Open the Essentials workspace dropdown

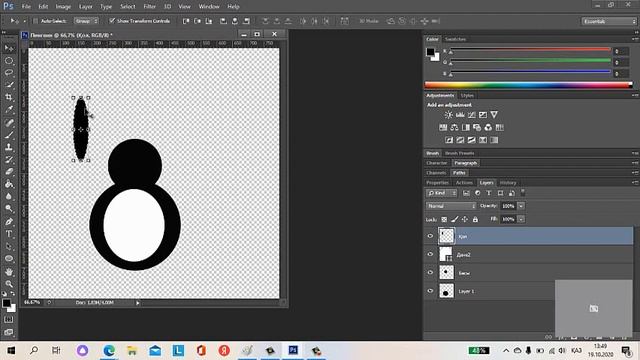coord(609,21)
